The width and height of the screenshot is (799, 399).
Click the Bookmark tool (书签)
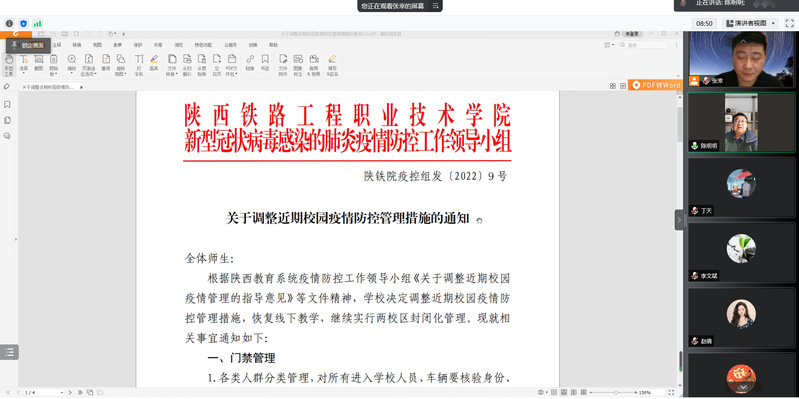265,62
